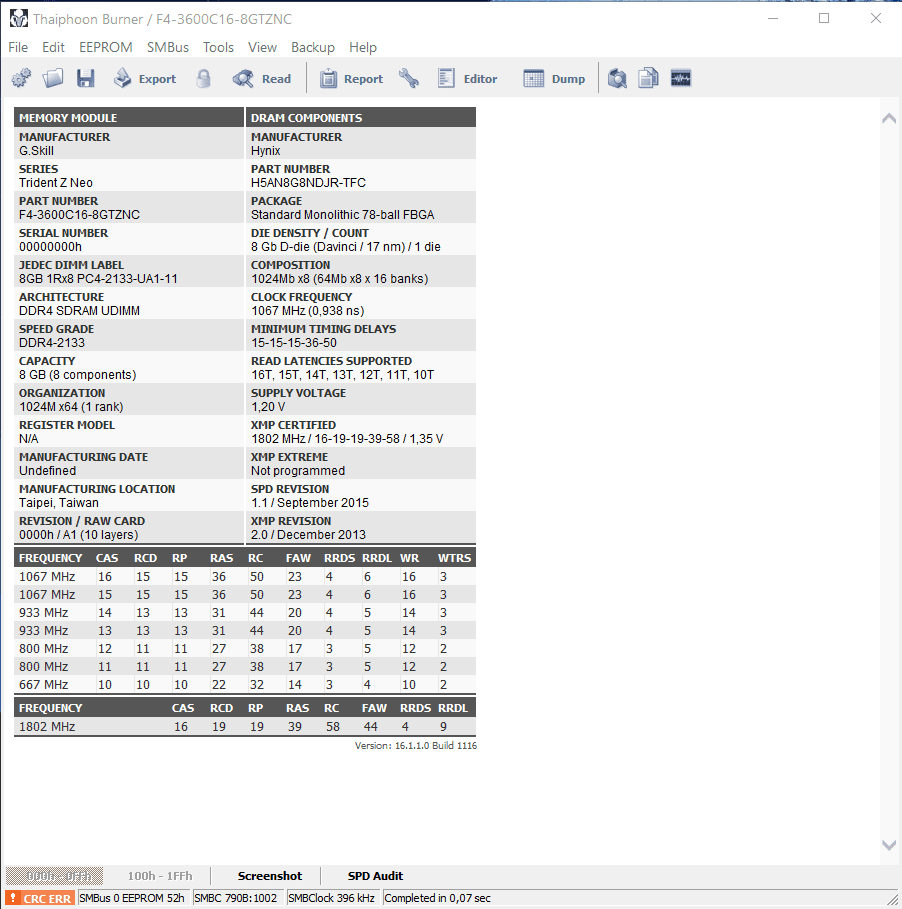Screen dimensions: 902x909
Task: Click the Export toolbar button
Action: pos(145,78)
